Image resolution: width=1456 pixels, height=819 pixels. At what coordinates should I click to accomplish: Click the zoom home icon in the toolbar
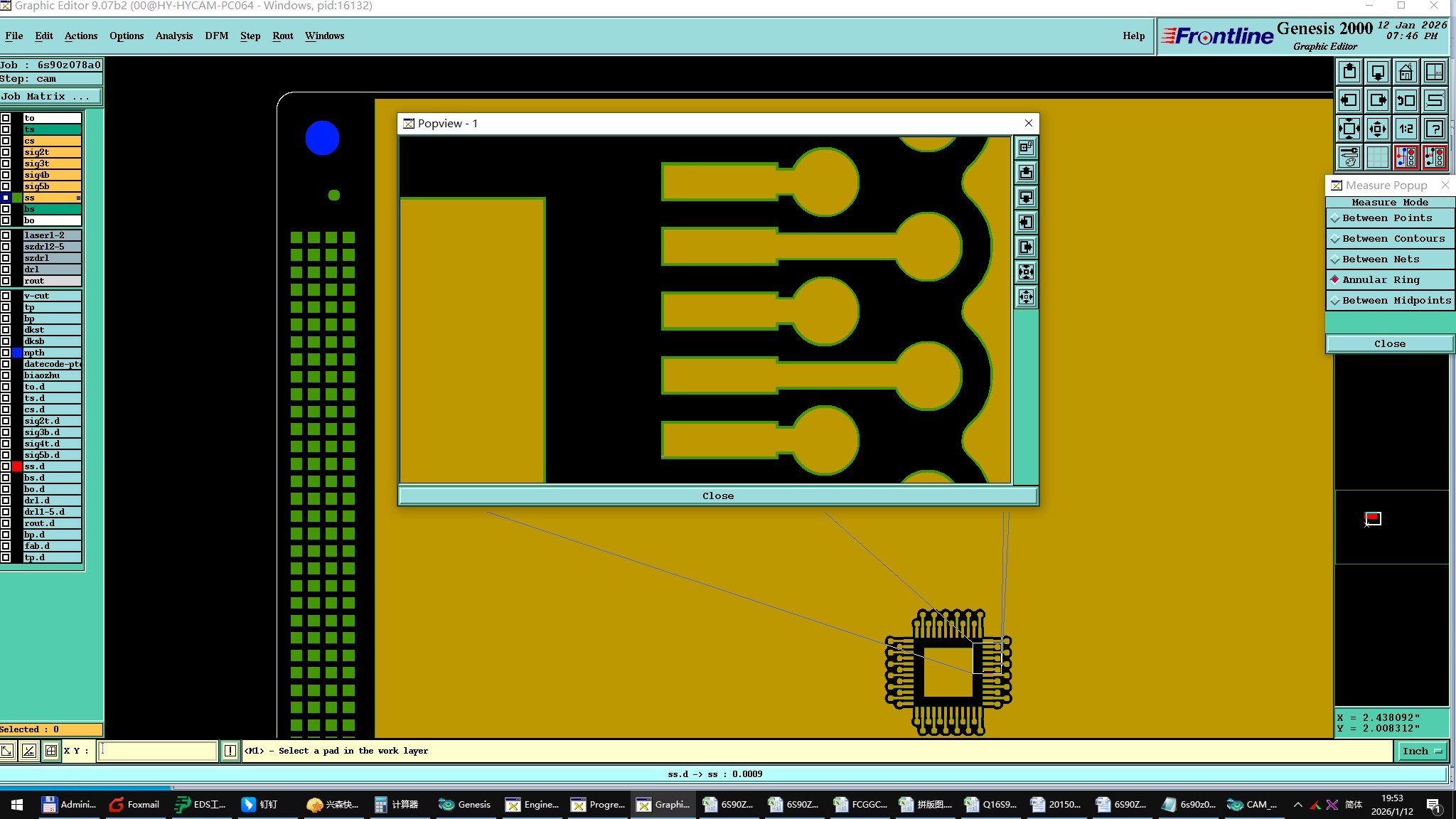[x=1406, y=73]
